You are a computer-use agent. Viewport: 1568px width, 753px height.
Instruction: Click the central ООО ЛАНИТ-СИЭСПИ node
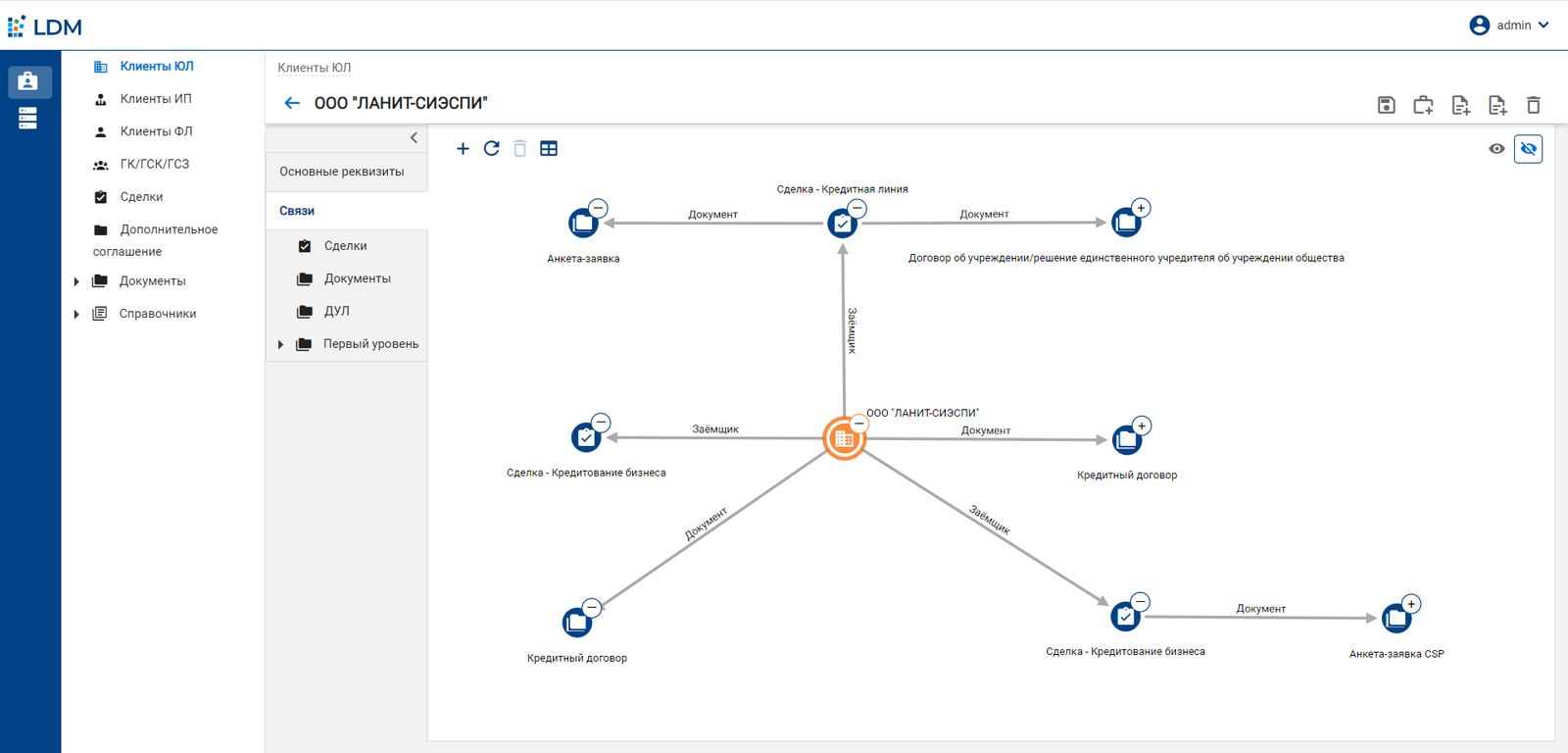843,439
